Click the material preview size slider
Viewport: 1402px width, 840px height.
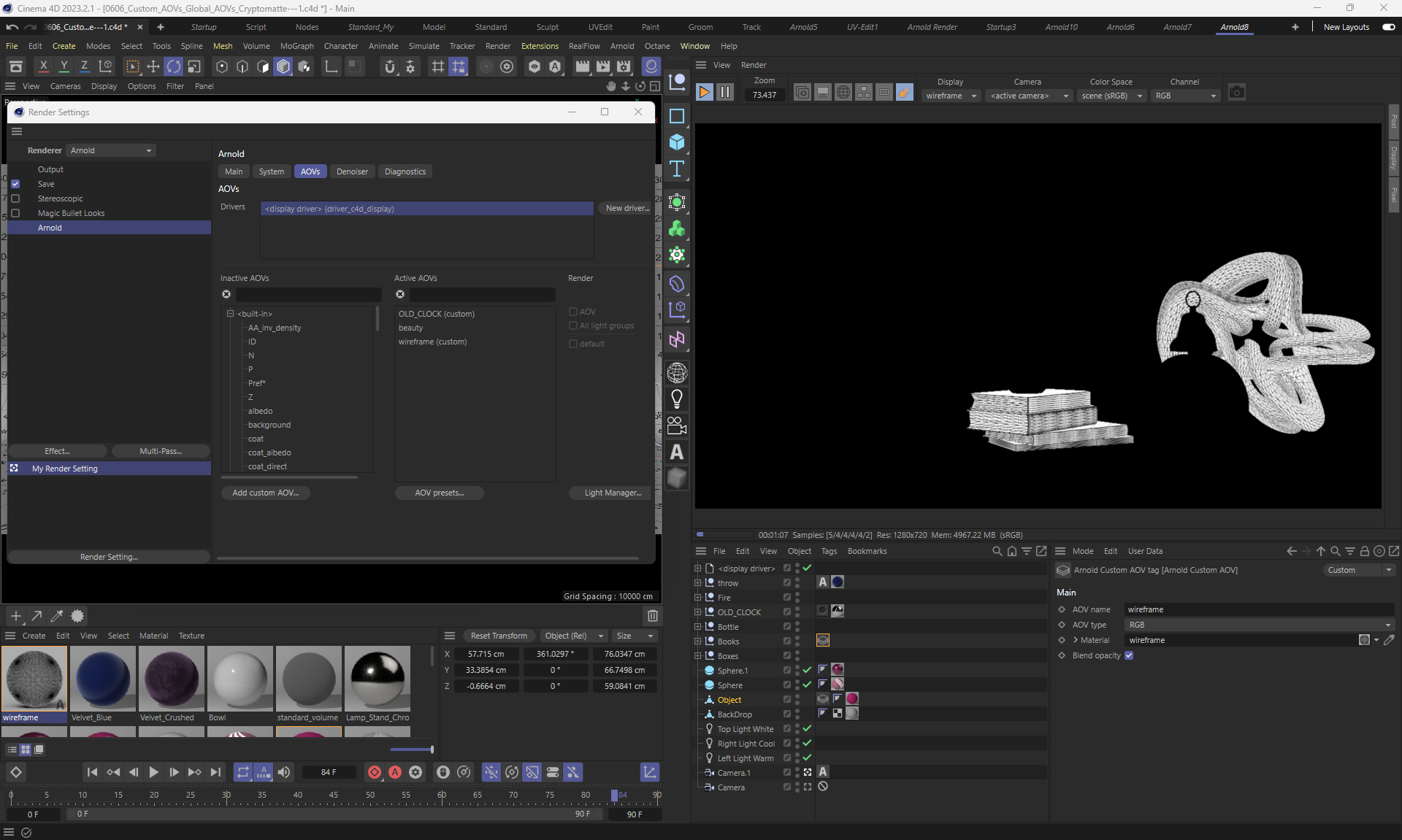tap(413, 750)
